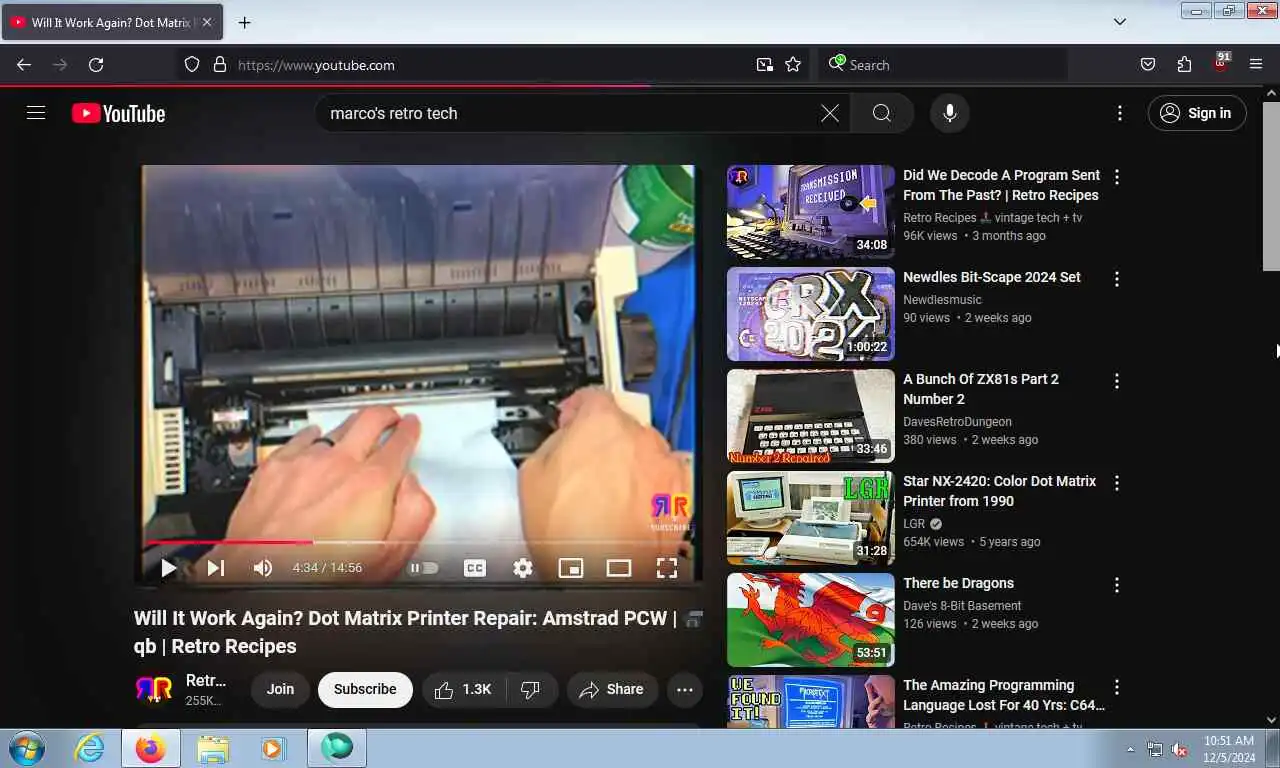Close the 'Will It Work Again' tab
Image resolution: width=1280 pixels, height=768 pixels.
click(206, 22)
